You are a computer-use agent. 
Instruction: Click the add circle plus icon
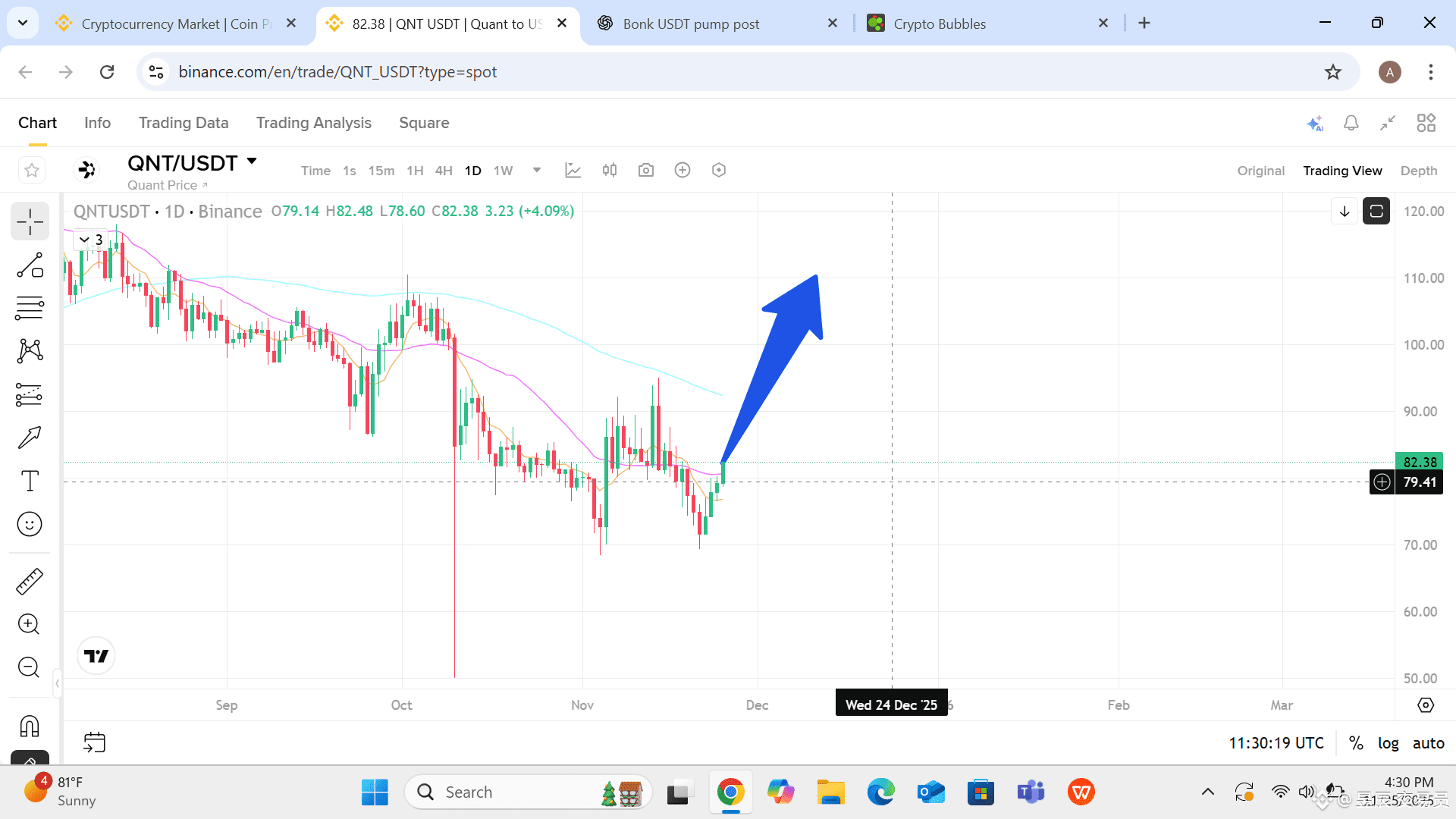click(682, 171)
